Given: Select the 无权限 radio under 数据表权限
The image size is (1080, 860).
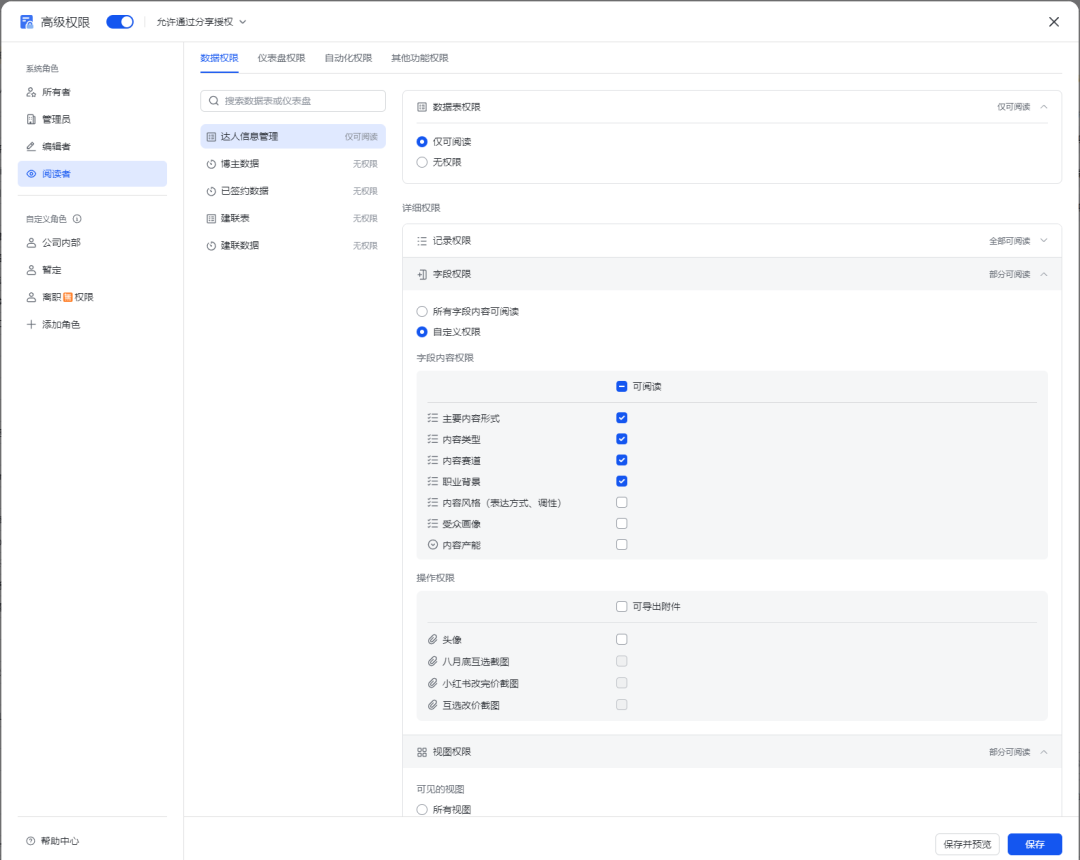Looking at the screenshot, I should [422, 162].
